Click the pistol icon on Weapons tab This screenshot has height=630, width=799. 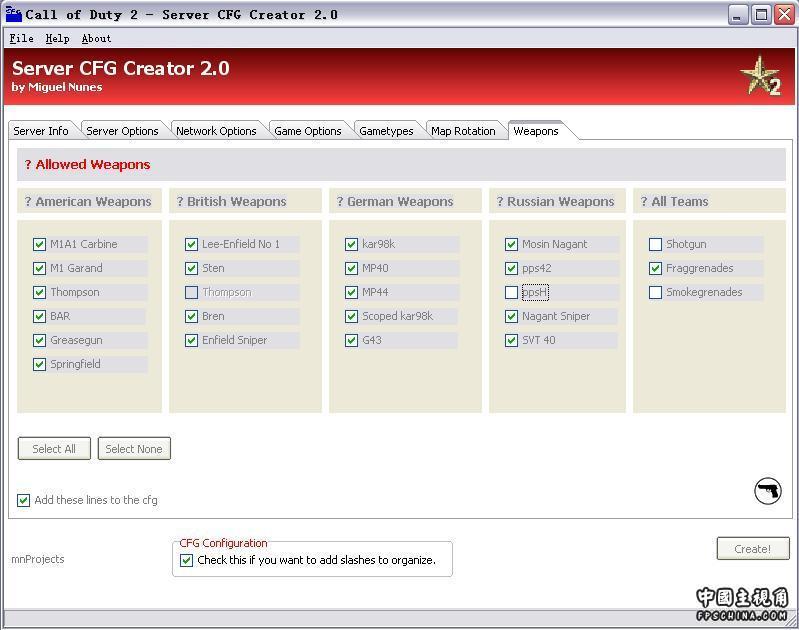pyautogui.click(x=767, y=491)
